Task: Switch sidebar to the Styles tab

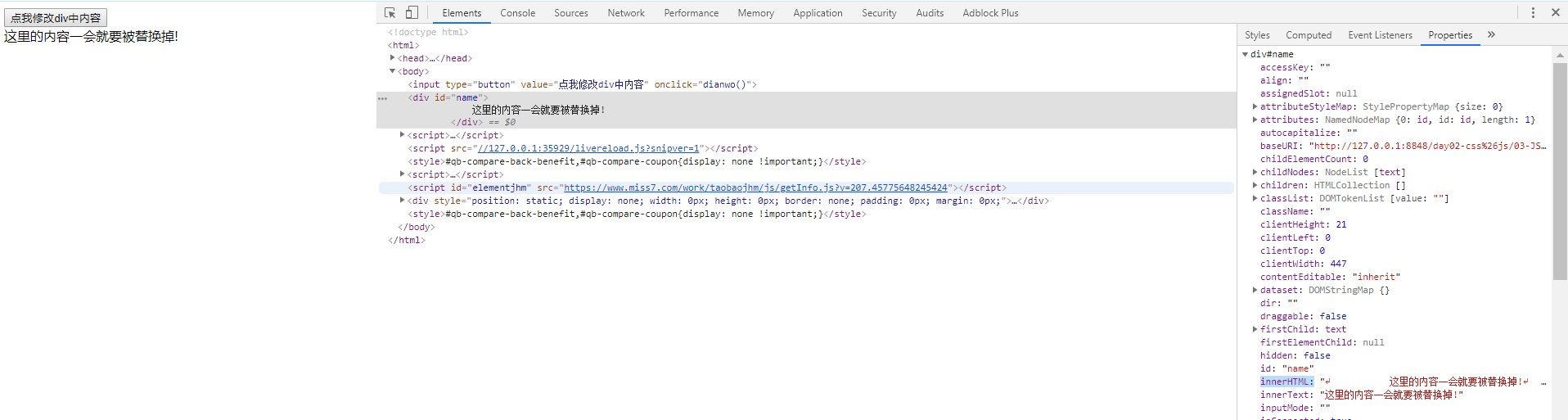Action: point(1257,35)
